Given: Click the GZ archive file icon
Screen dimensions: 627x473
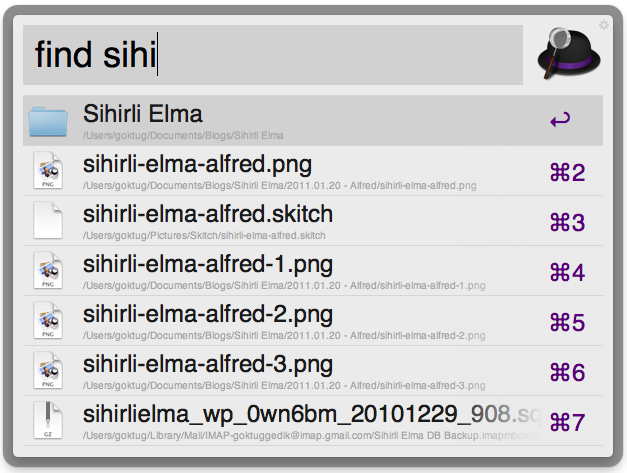Looking at the screenshot, I should coord(48,421).
